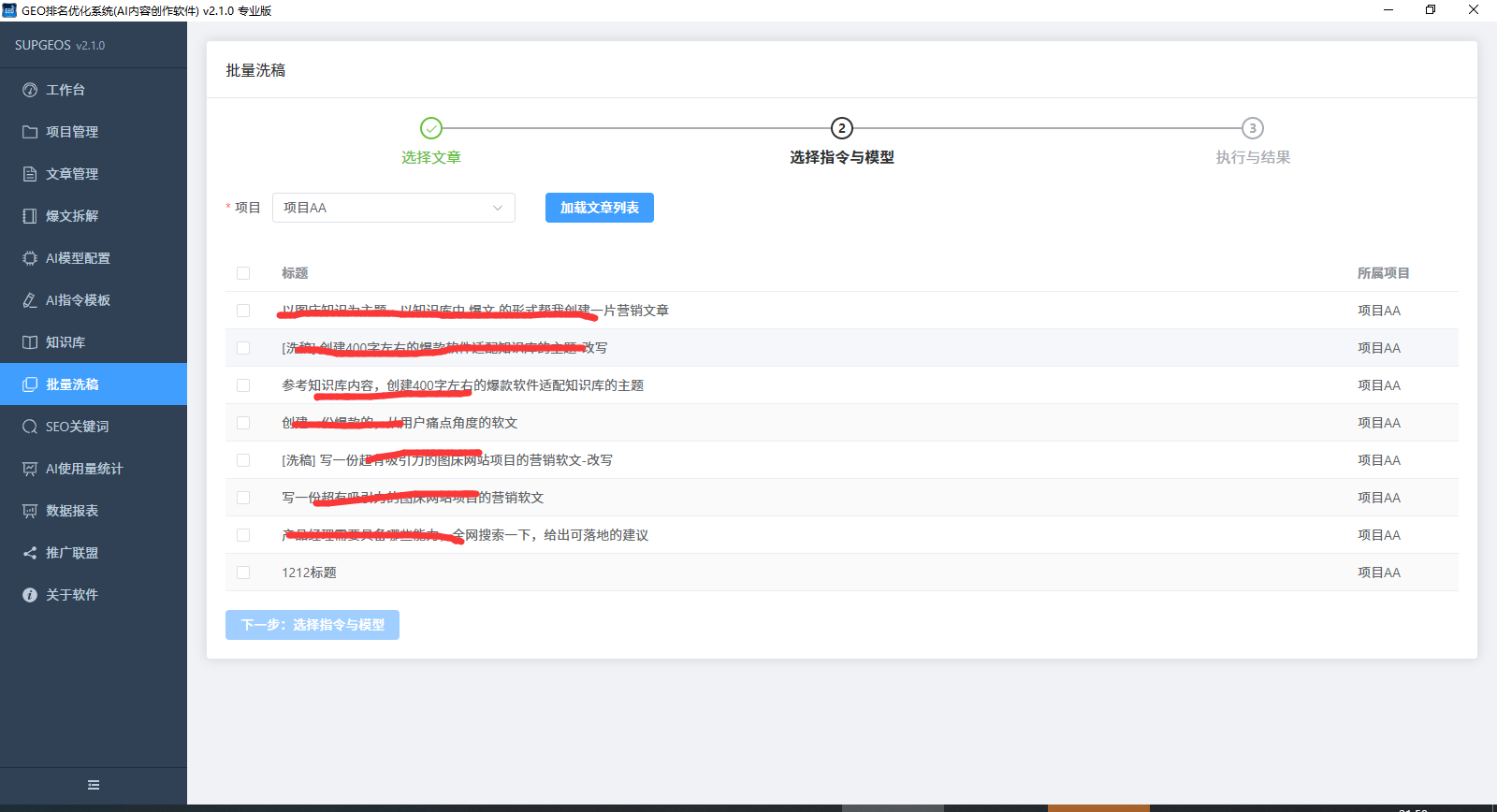
Task: Check the 1212标题 row checkbox
Action: 243,573
